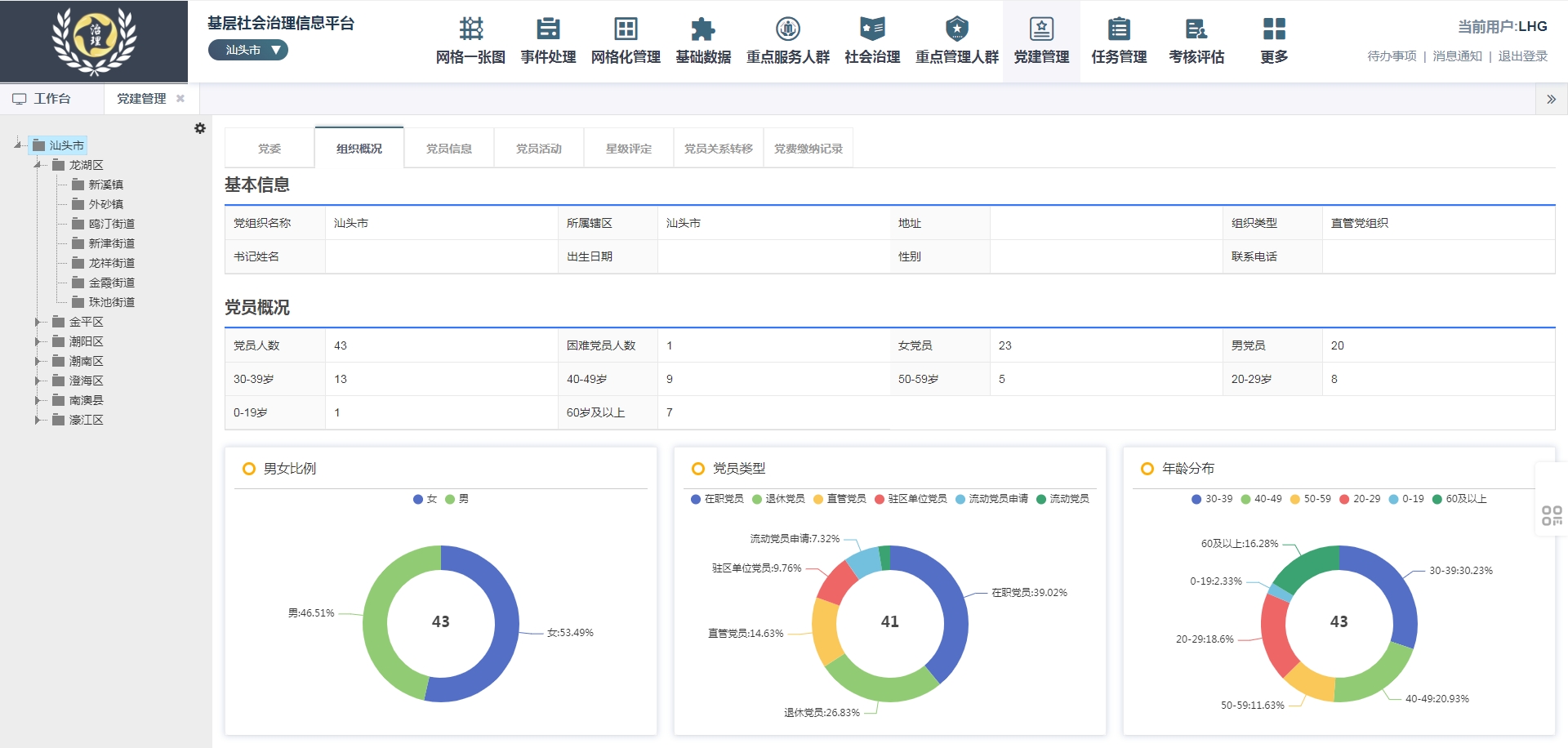Viewport: 1568px width, 748px height.
Task: Open 事件处理 event handling module
Action: point(548,41)
